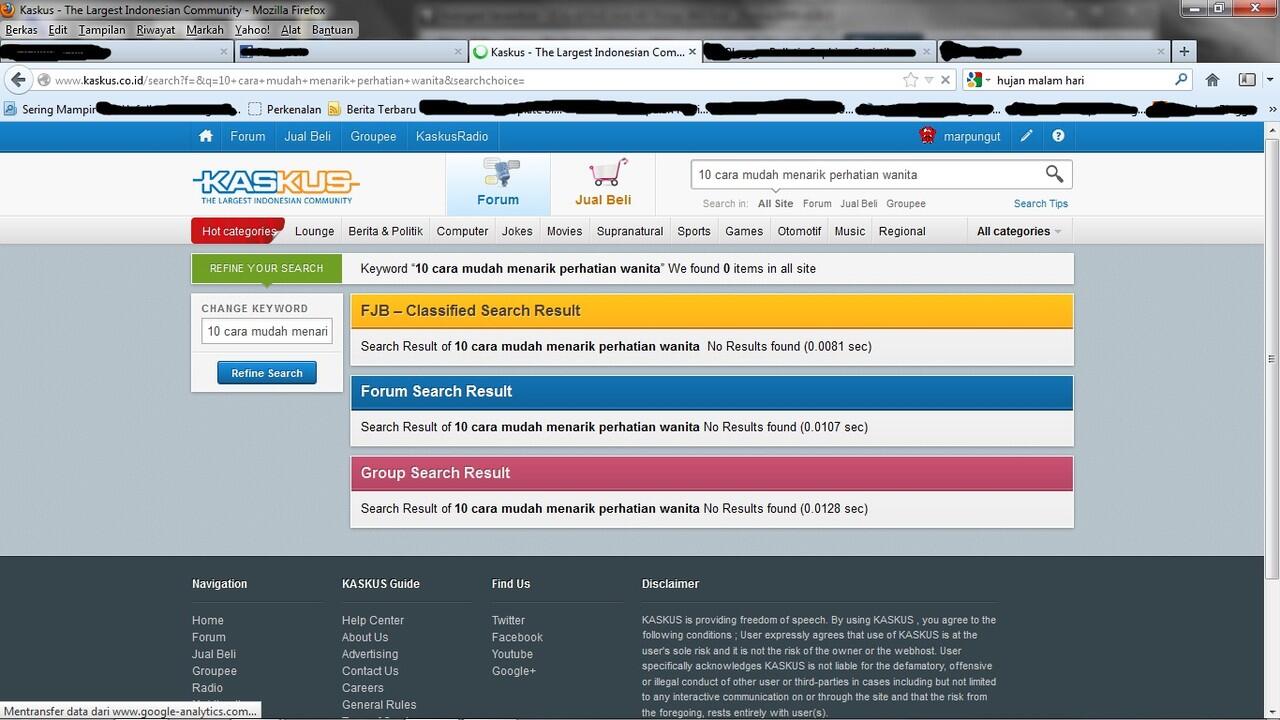
Task: Open the Otomotif category
Action: click(x=799, y=231)
